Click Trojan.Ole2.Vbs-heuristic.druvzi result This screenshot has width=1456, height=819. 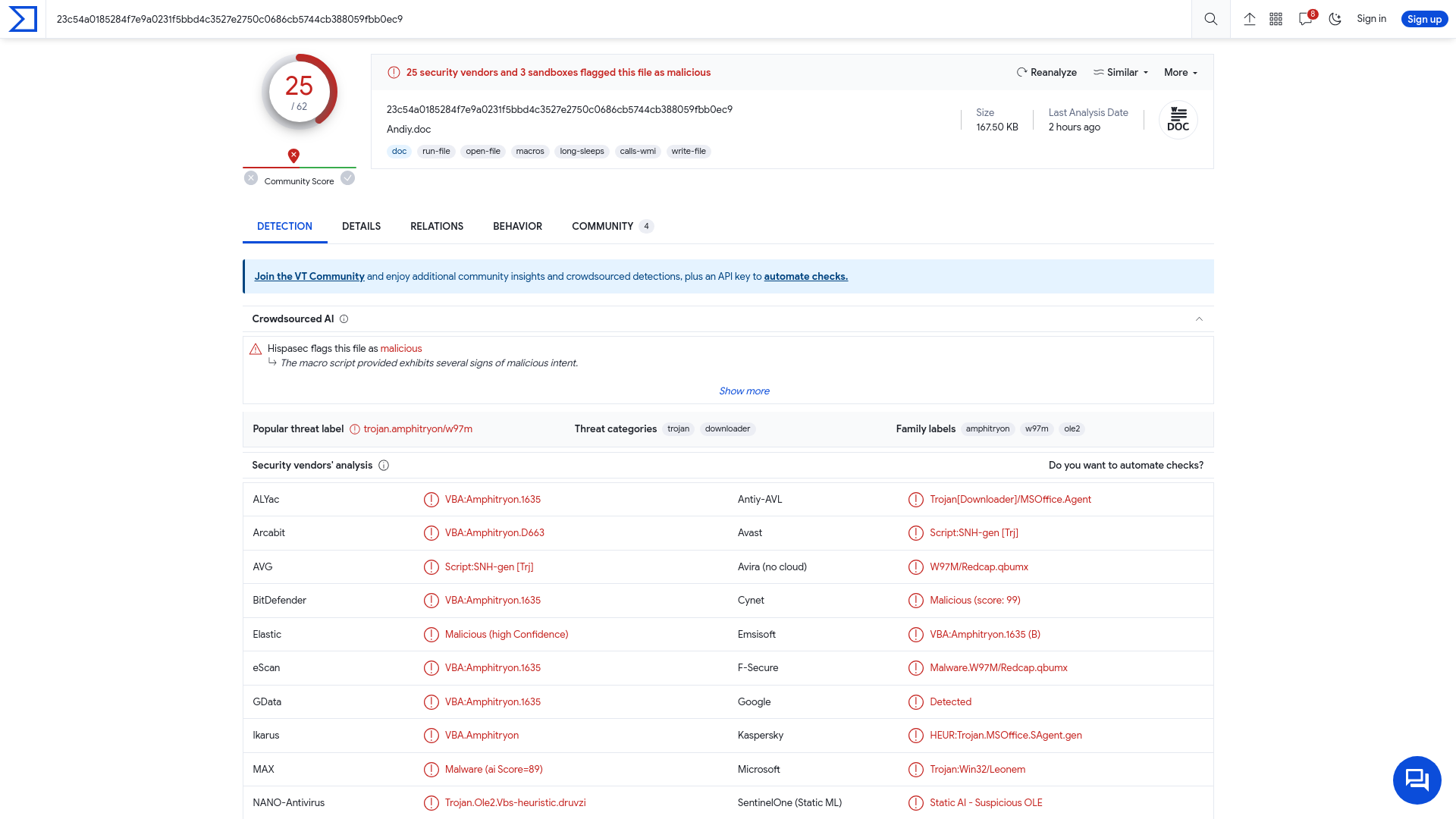[515, 803]
